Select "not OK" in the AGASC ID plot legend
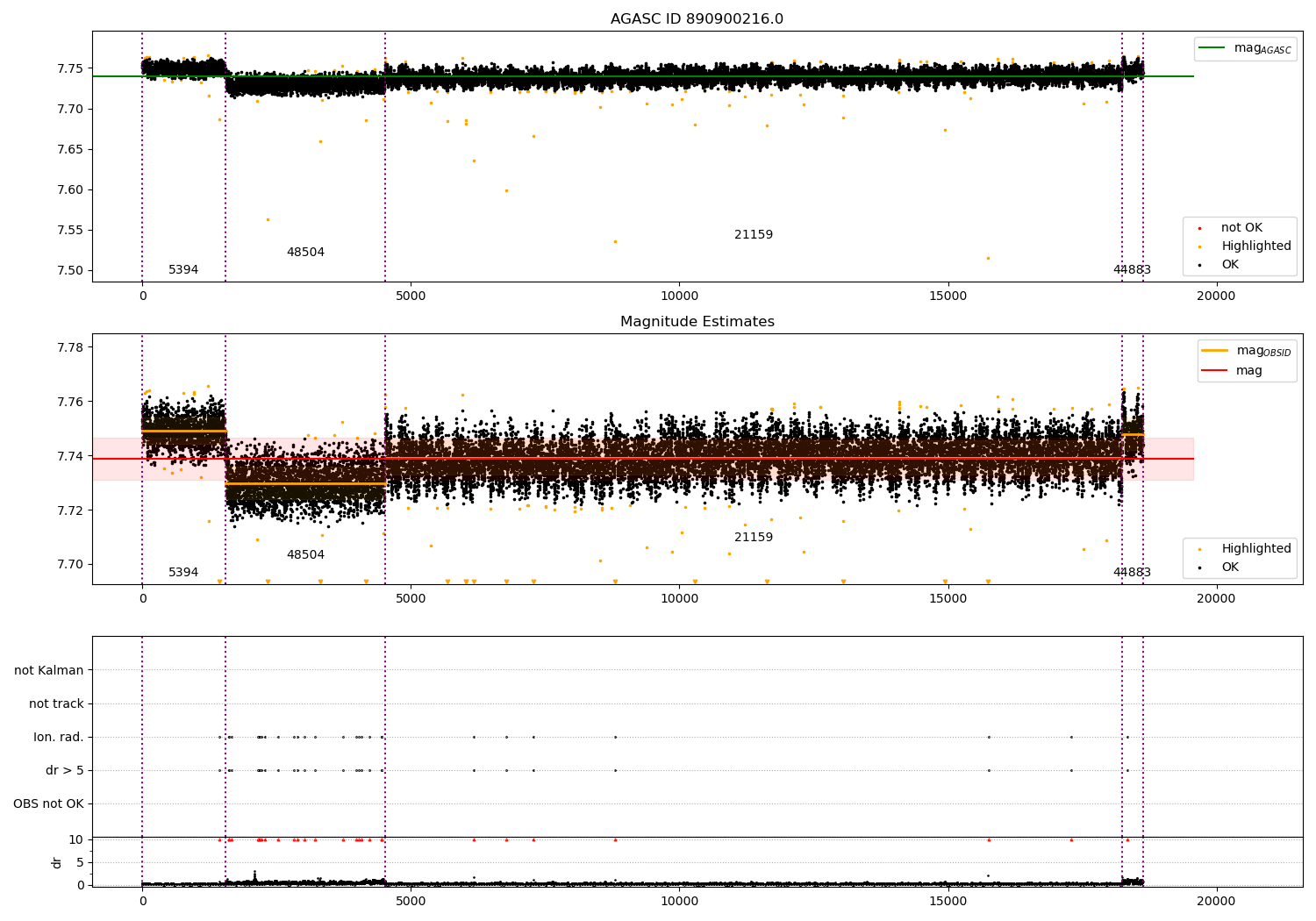1316x921 pixels. 1241,228
